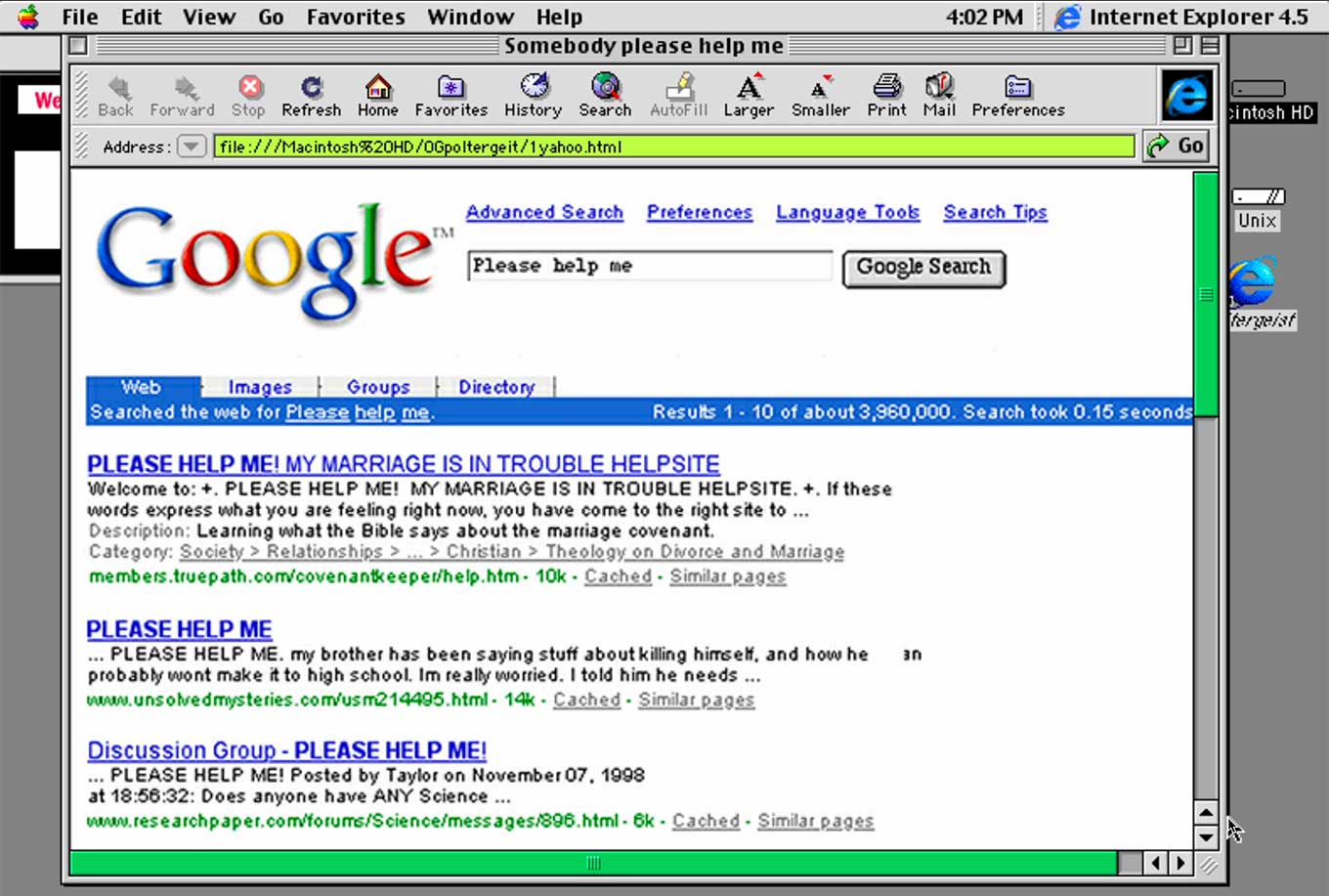This screenshot has width=1329, height=896.
Task: Switch to the Images tab
Action: tap(260, 387)
